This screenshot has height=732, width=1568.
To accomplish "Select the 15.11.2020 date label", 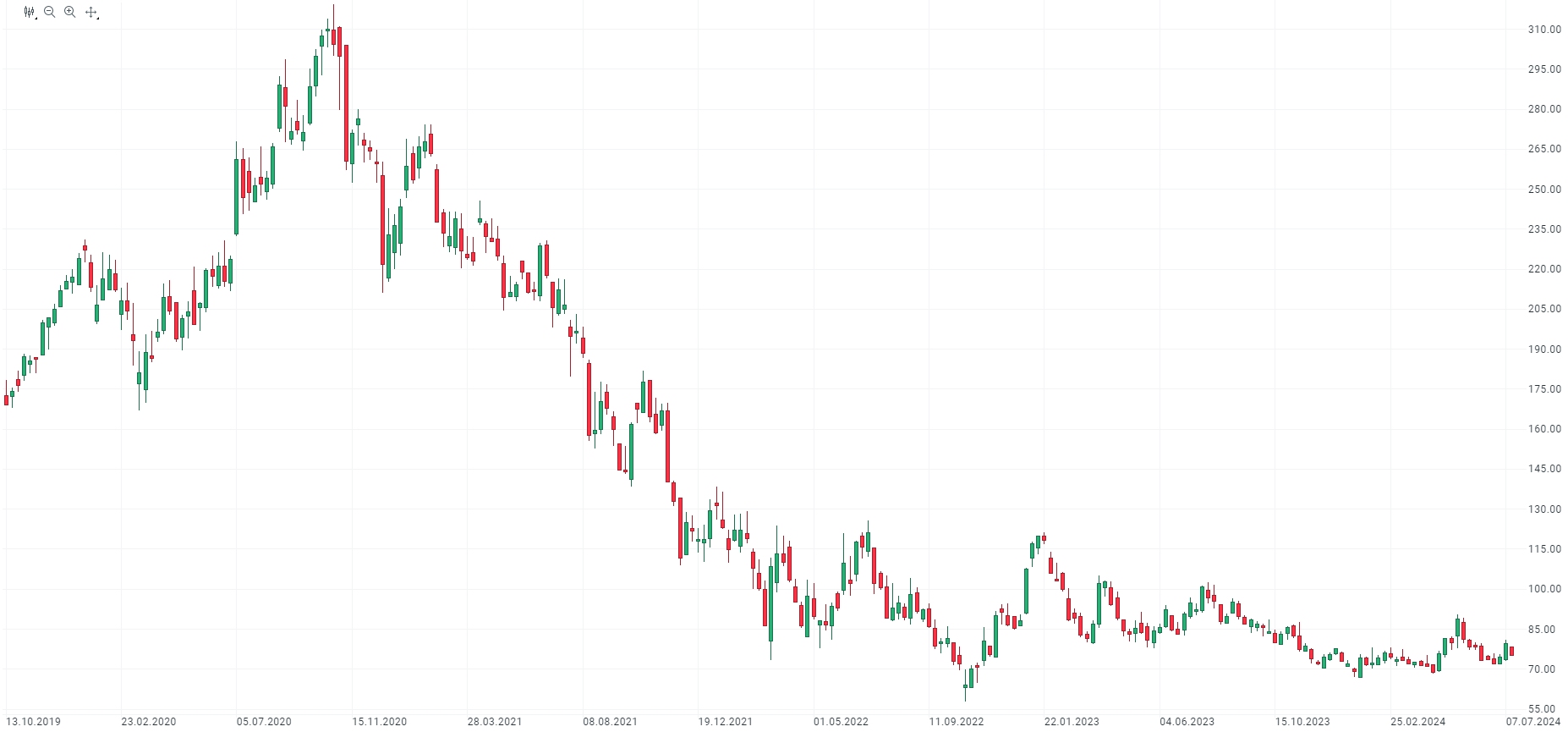I will (380, 722).
